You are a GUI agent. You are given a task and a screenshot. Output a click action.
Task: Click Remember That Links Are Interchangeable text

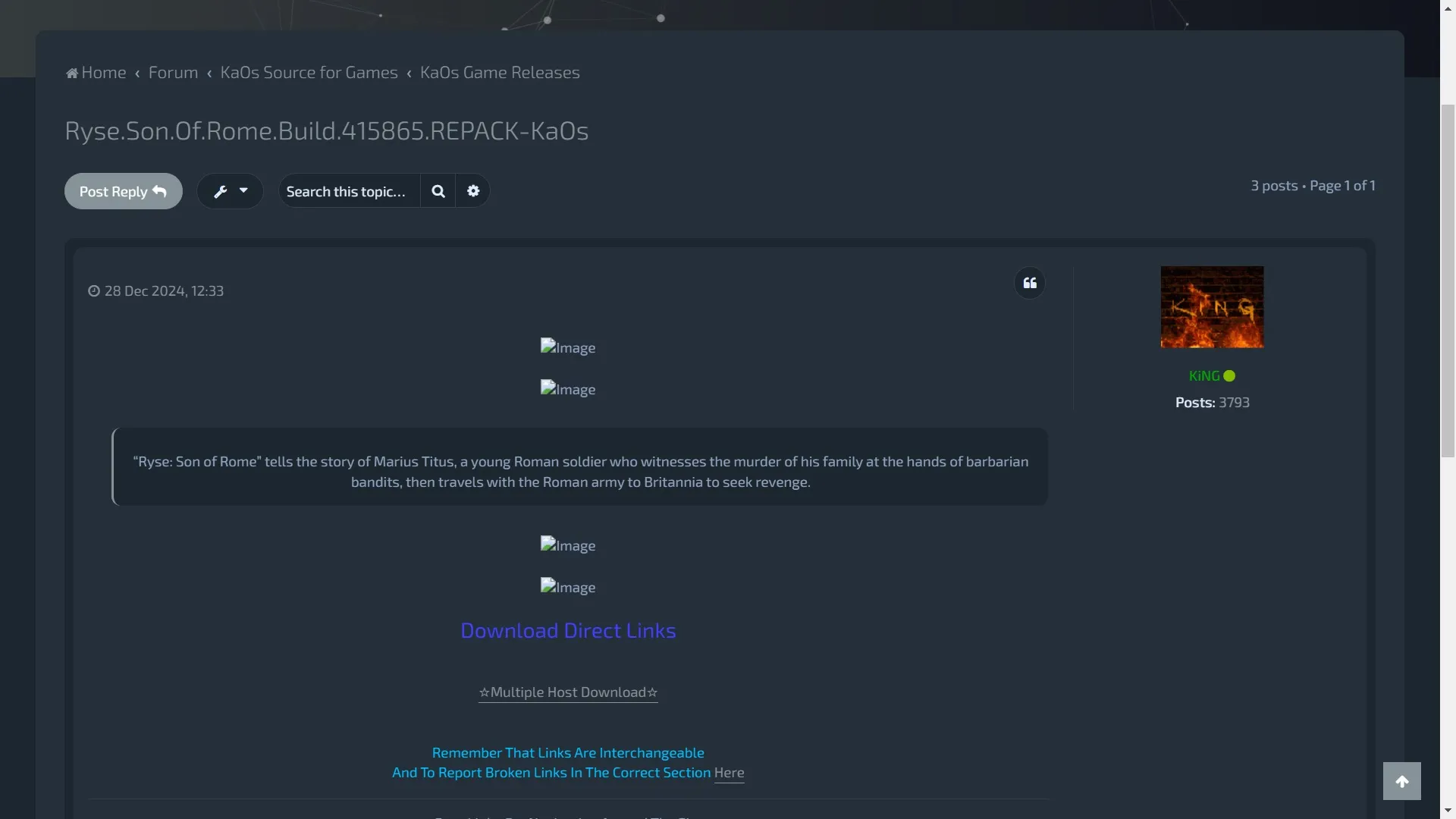568,753
